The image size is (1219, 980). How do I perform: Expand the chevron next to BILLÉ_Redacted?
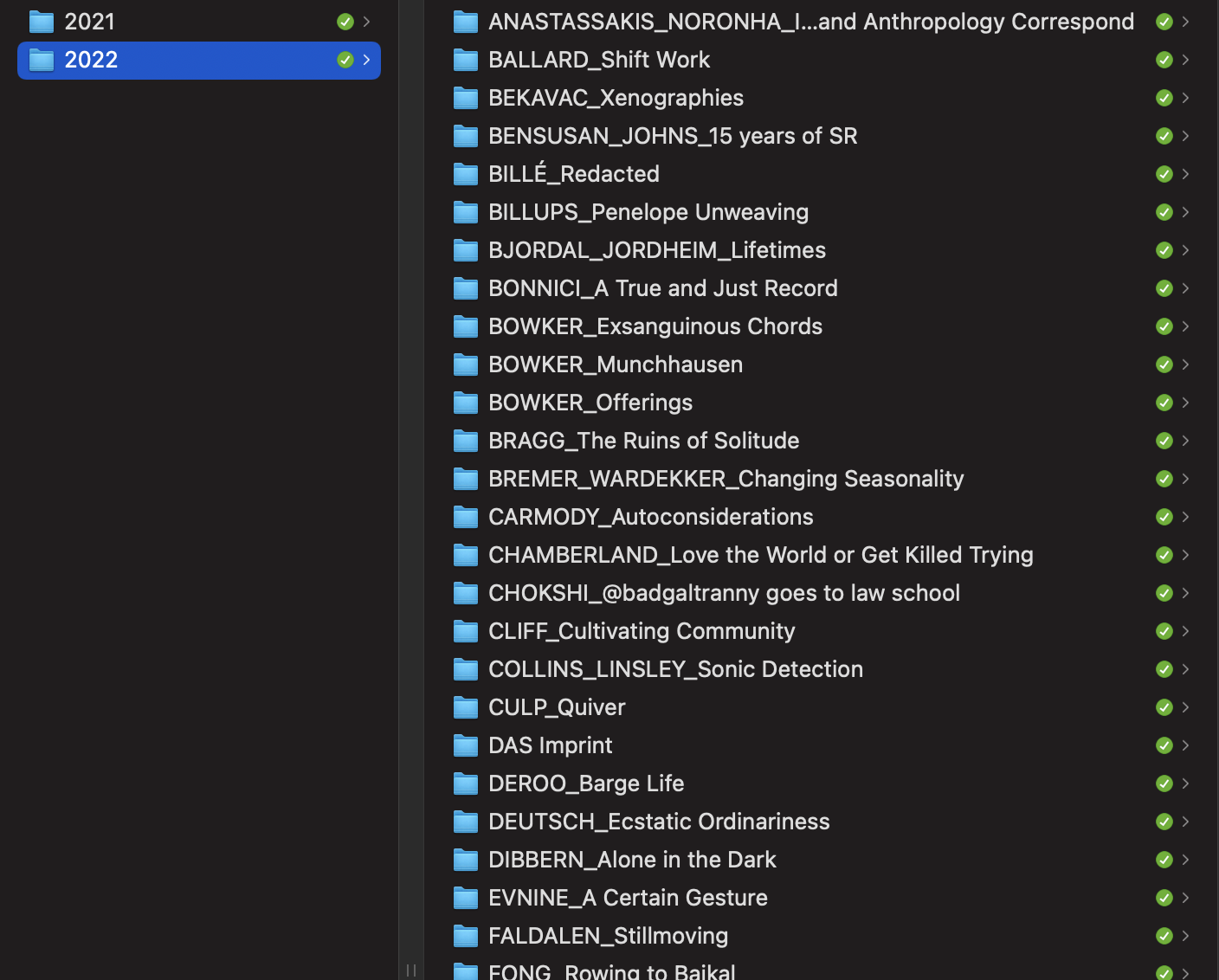1185,174
